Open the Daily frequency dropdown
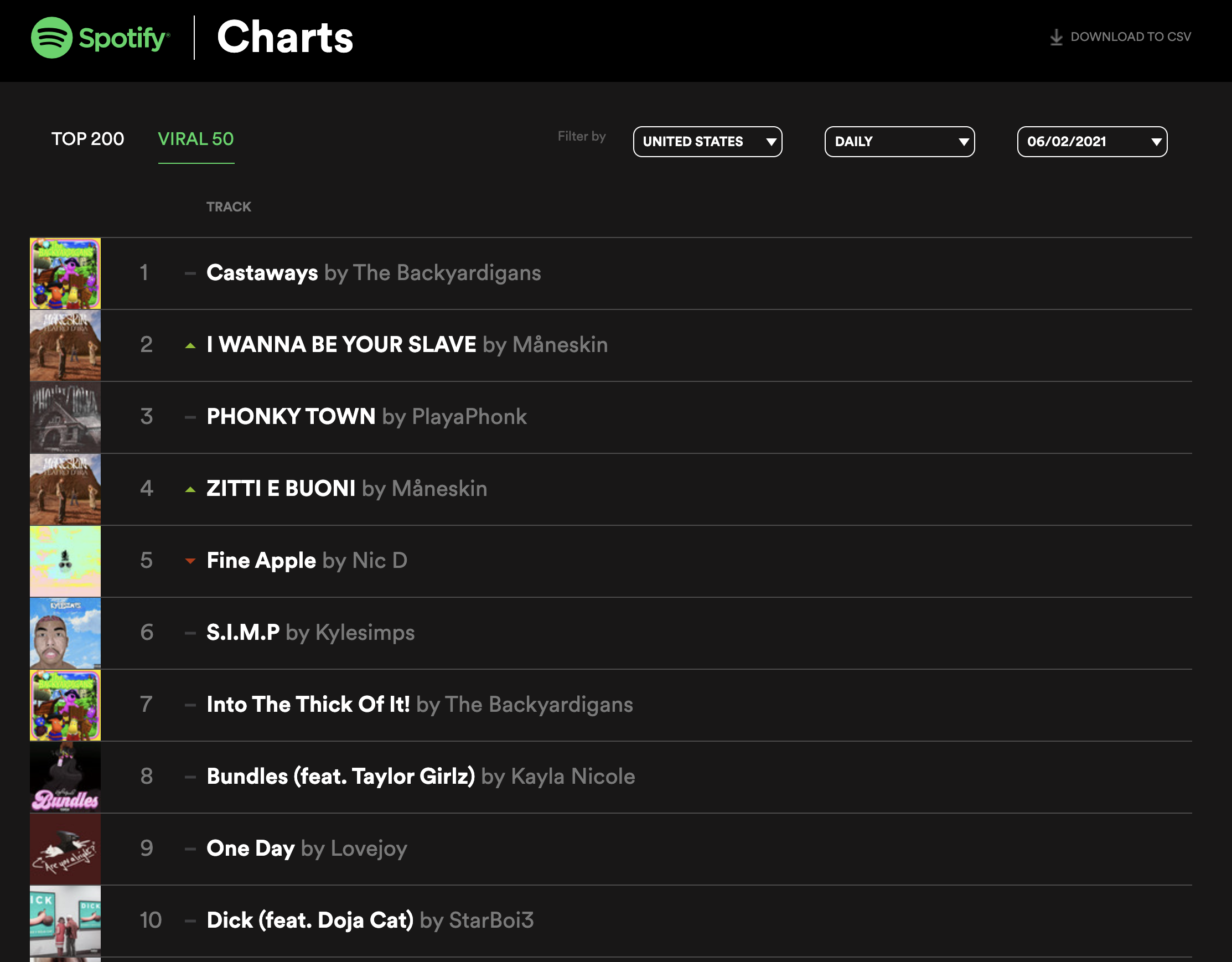Viewport: 1232px width, 962px height. pos(899,142)
